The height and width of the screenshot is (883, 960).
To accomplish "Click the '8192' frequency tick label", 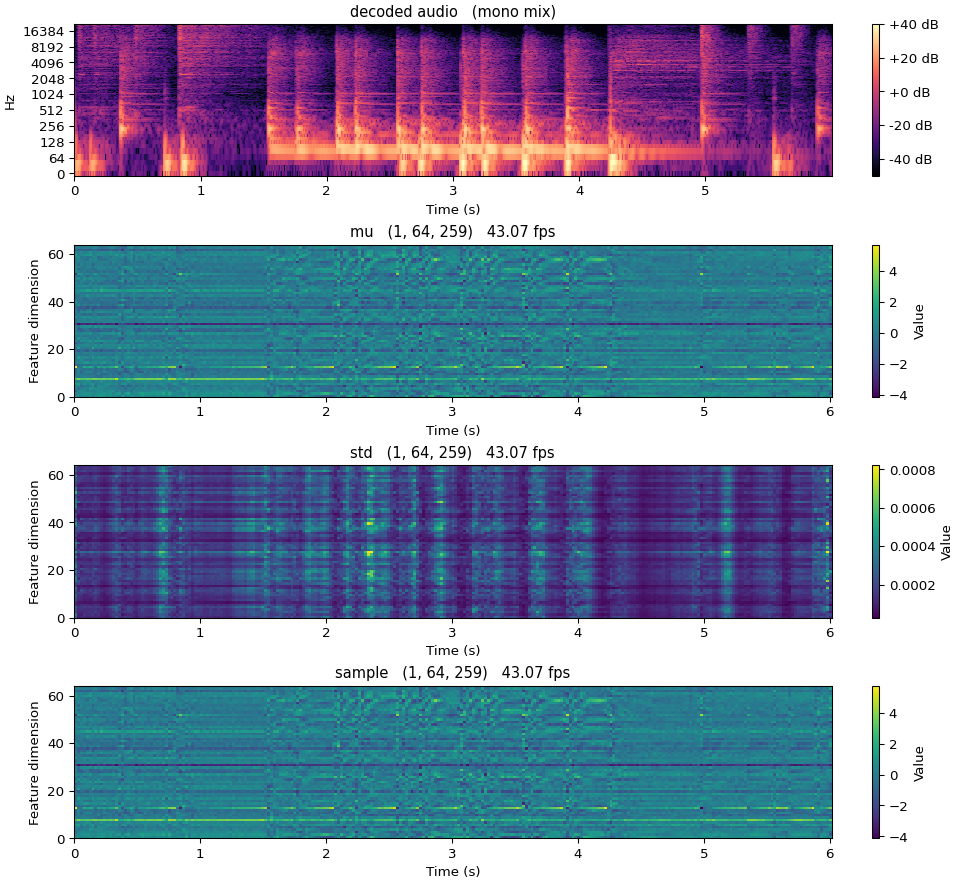I will [47, 48].
